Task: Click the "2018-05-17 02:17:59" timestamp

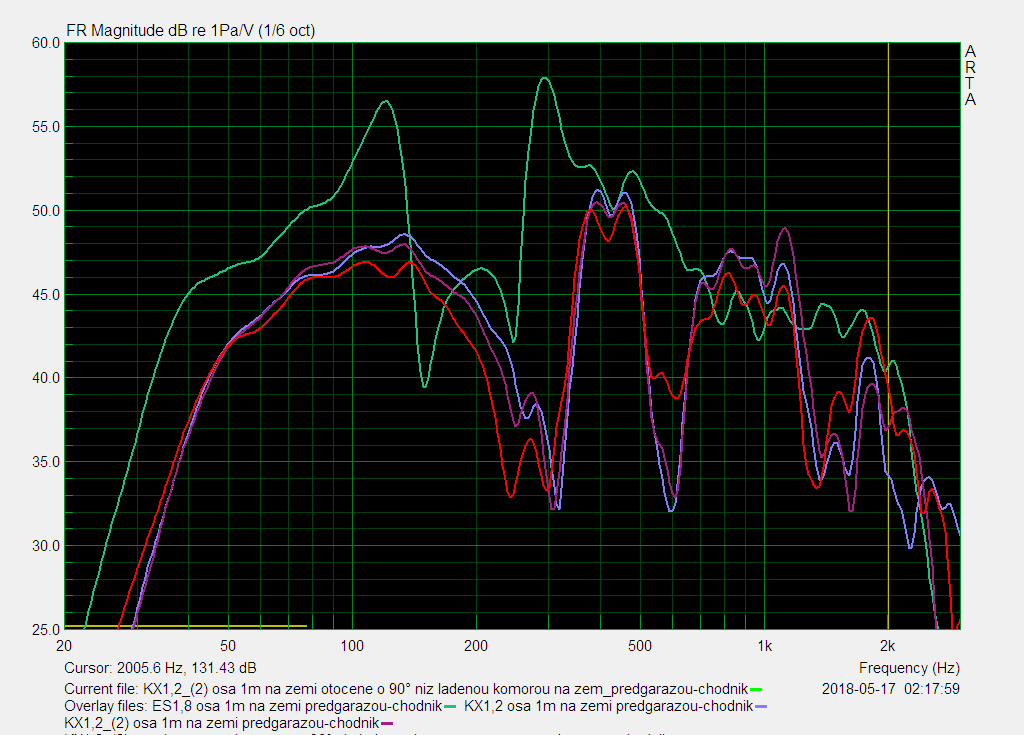Action: tap(891, 689)
